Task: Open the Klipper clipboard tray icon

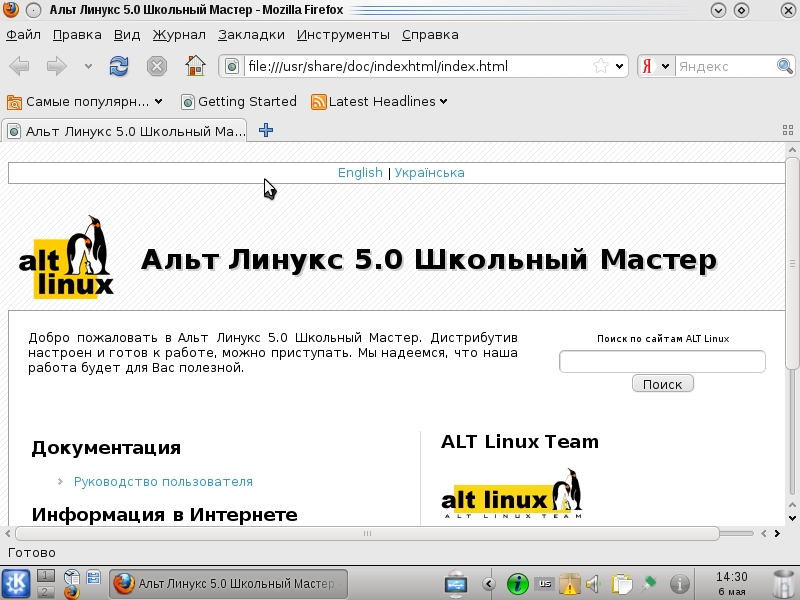Action: [x=622, y=584]
